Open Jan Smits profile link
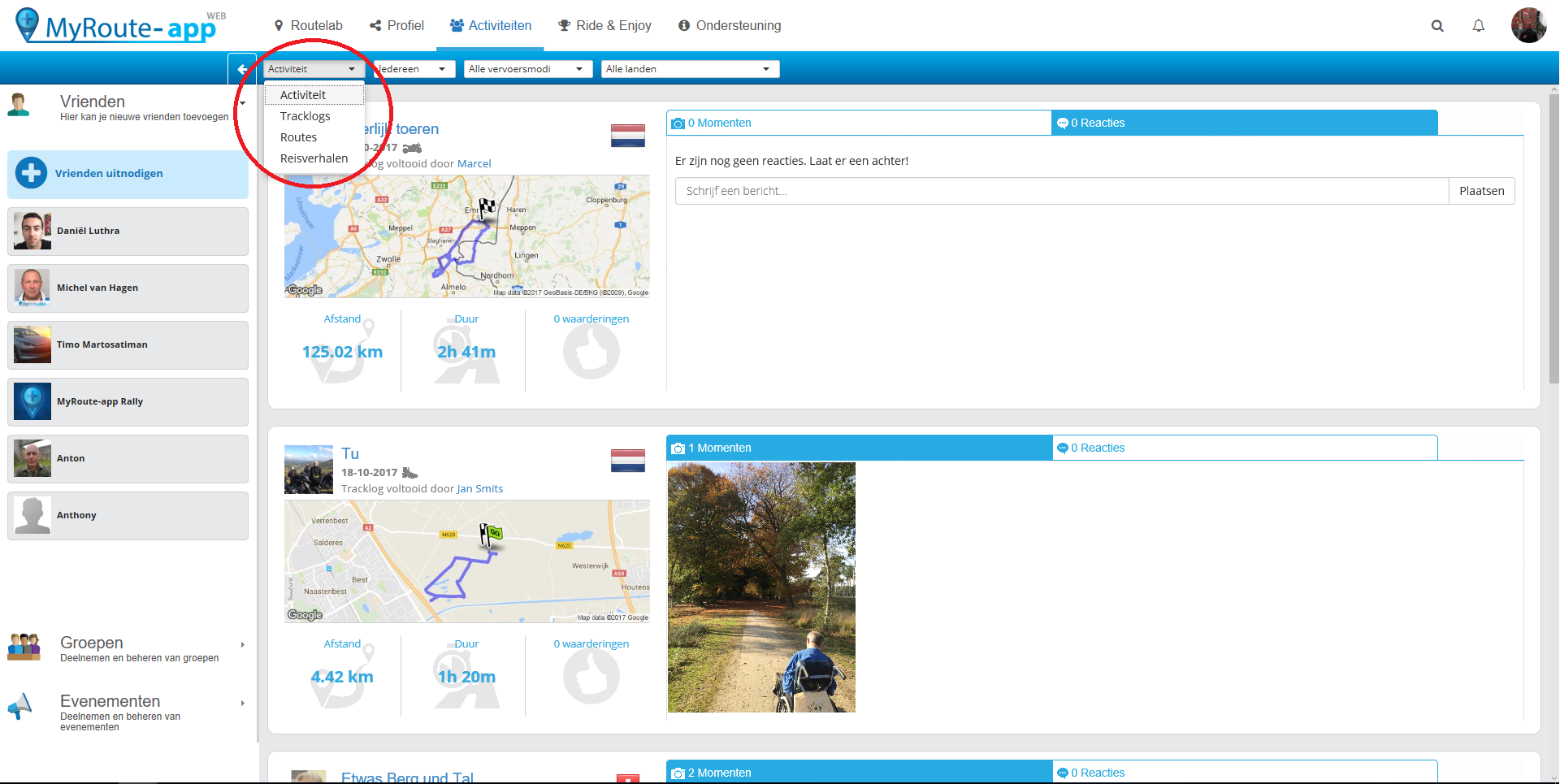The height and width of the screenshot is (784, 1560). (479, 488)
